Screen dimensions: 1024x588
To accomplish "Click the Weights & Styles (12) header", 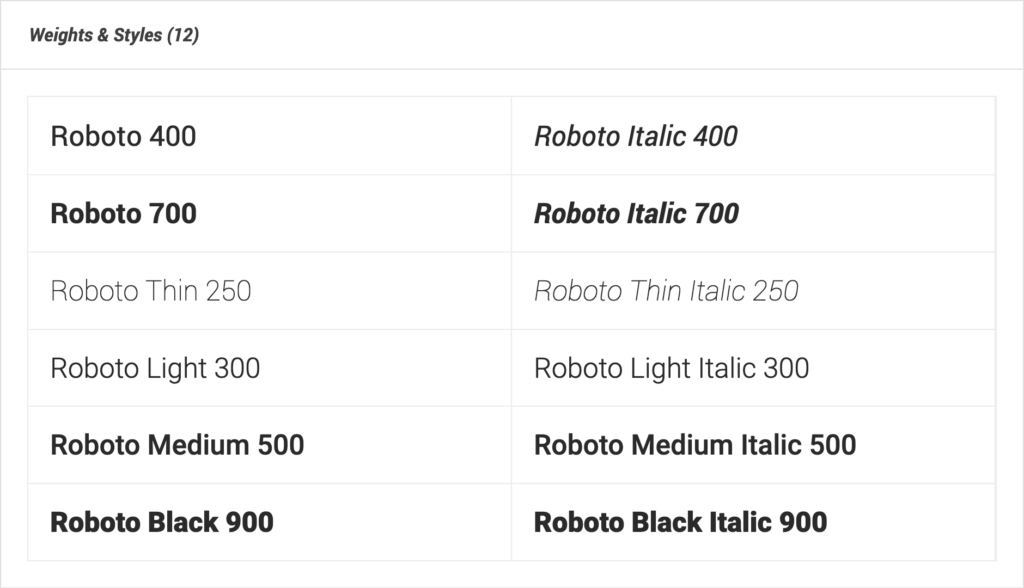I will click(113, 36).
